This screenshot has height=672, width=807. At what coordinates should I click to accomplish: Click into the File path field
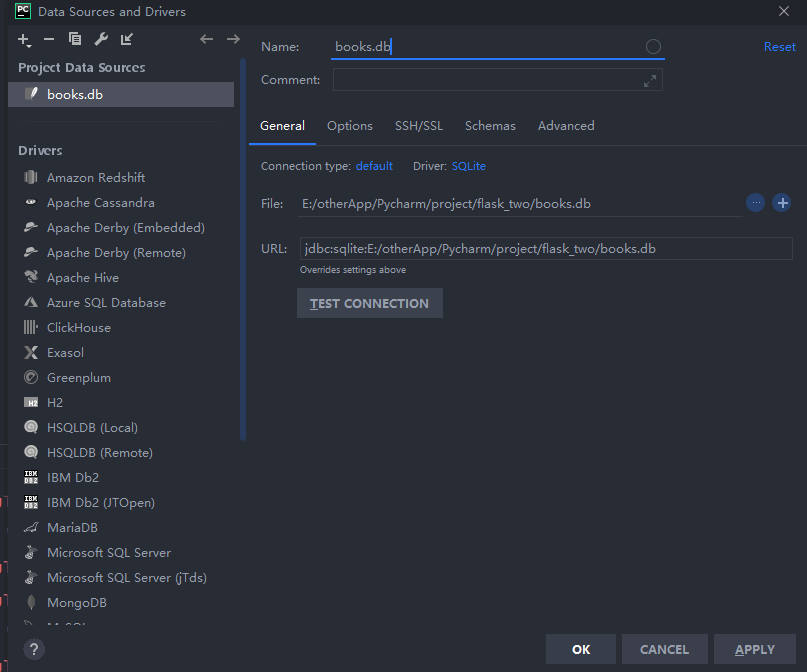[x=520, y=204]
